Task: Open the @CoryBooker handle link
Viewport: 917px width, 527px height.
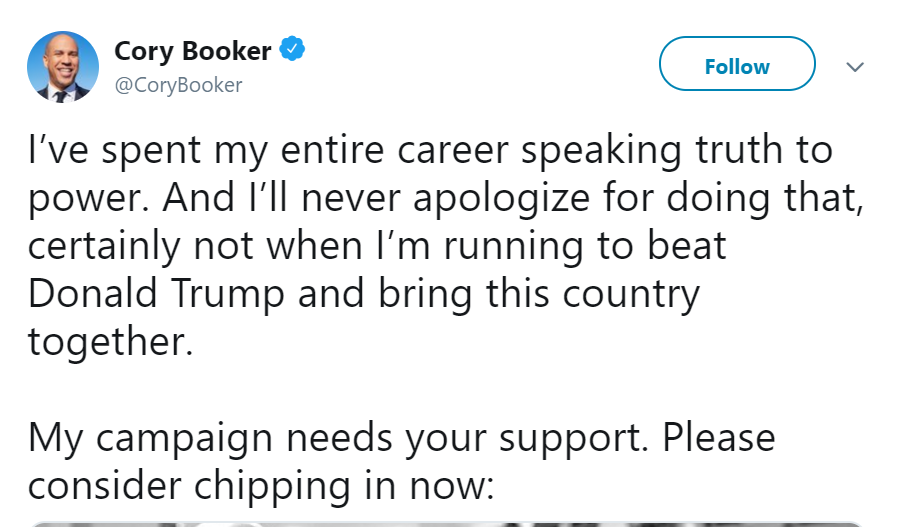Action: pyautogui.click(x=179, y=85)
